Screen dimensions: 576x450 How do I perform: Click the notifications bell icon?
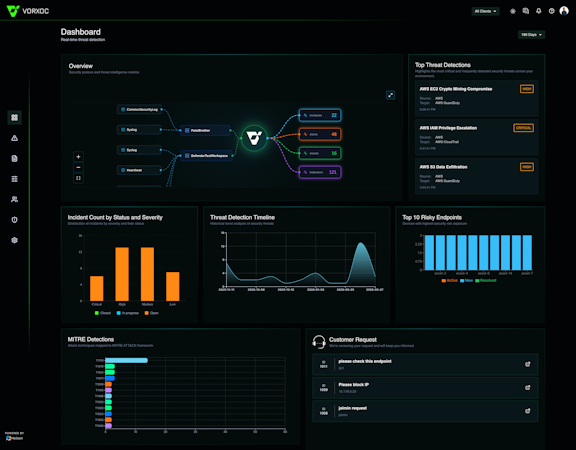point(539,11)
